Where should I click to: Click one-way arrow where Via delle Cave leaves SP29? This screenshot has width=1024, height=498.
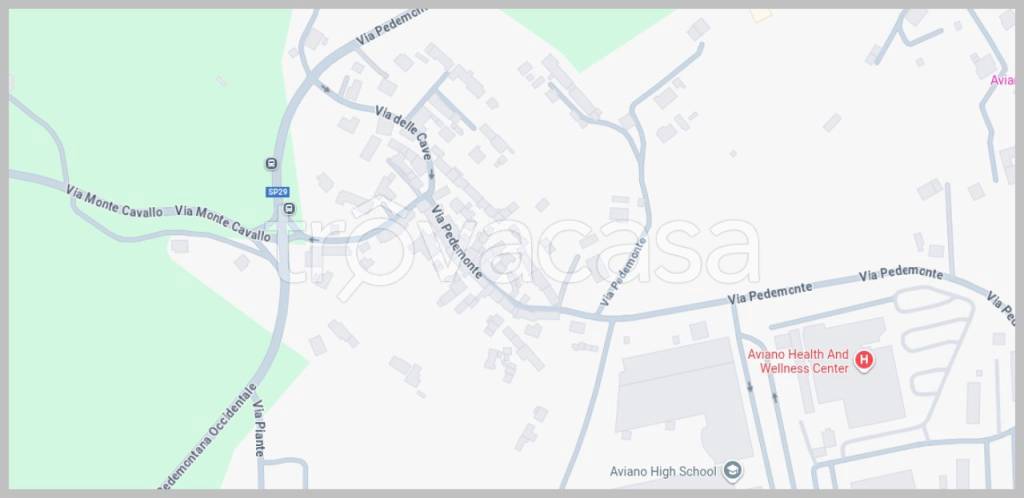click(325, 89)
